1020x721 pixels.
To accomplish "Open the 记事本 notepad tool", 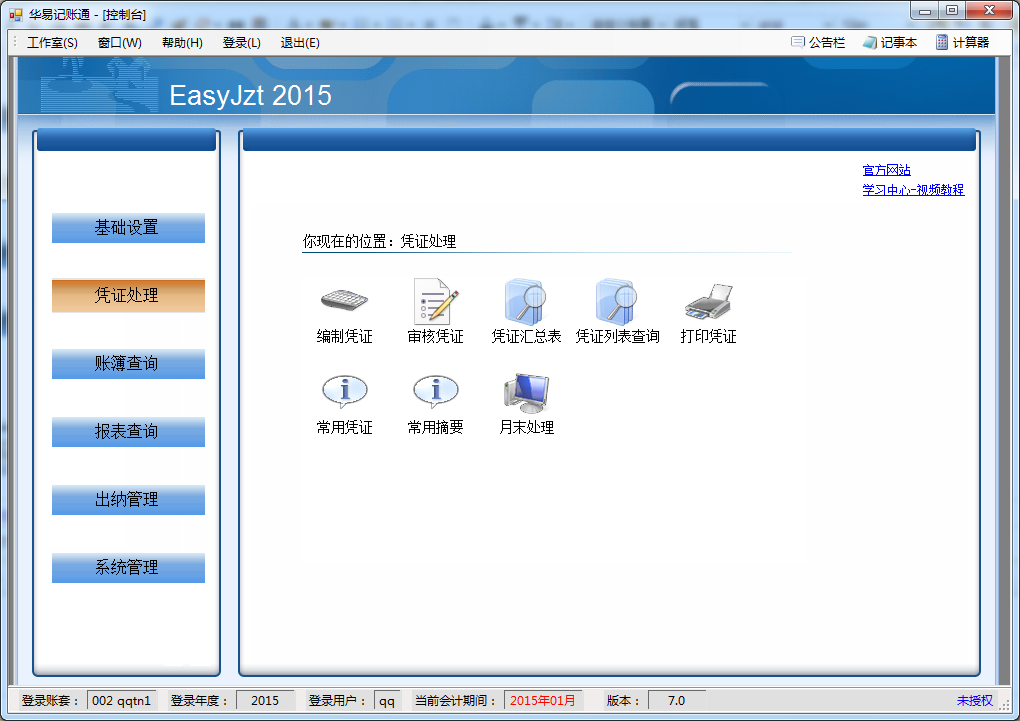I will [x=889, y=43].
